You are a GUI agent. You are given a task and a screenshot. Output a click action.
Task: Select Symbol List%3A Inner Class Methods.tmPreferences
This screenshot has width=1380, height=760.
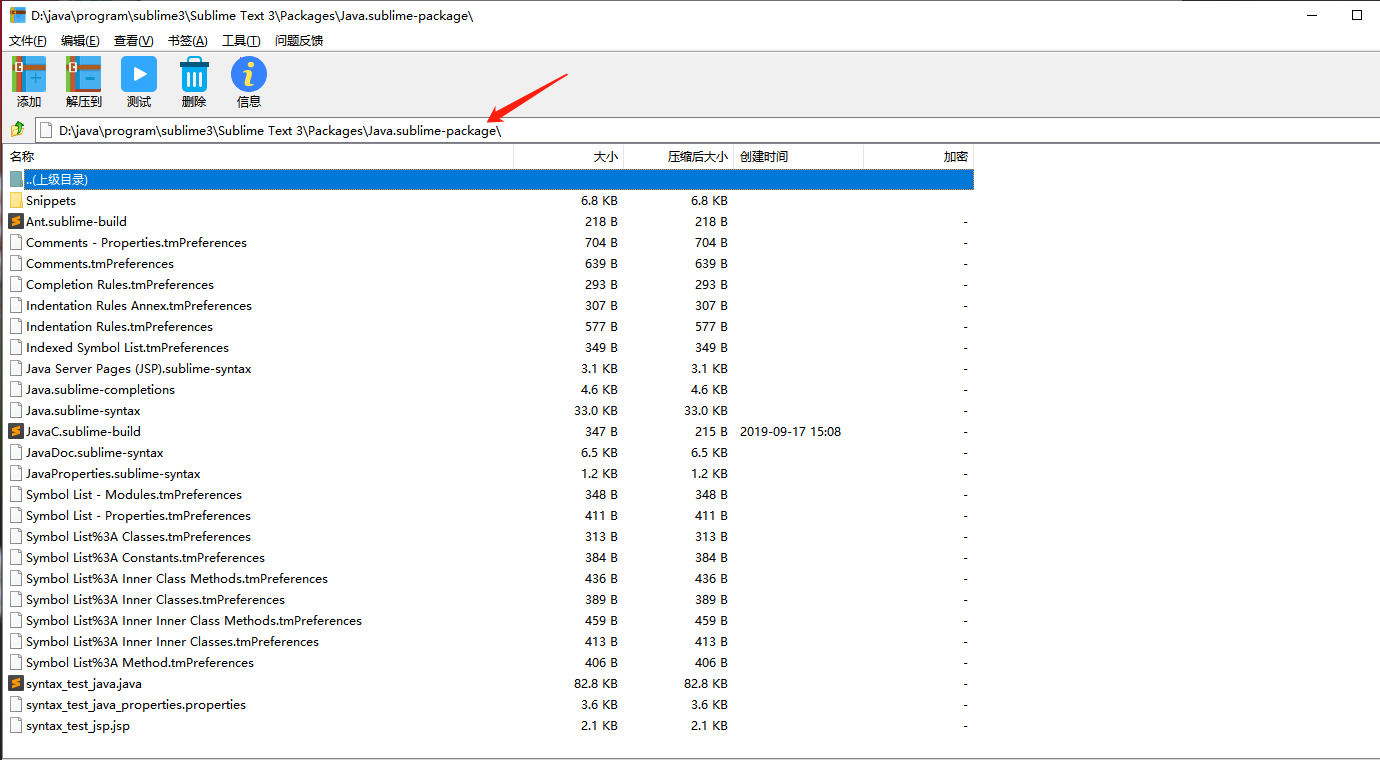click(177, 579)
